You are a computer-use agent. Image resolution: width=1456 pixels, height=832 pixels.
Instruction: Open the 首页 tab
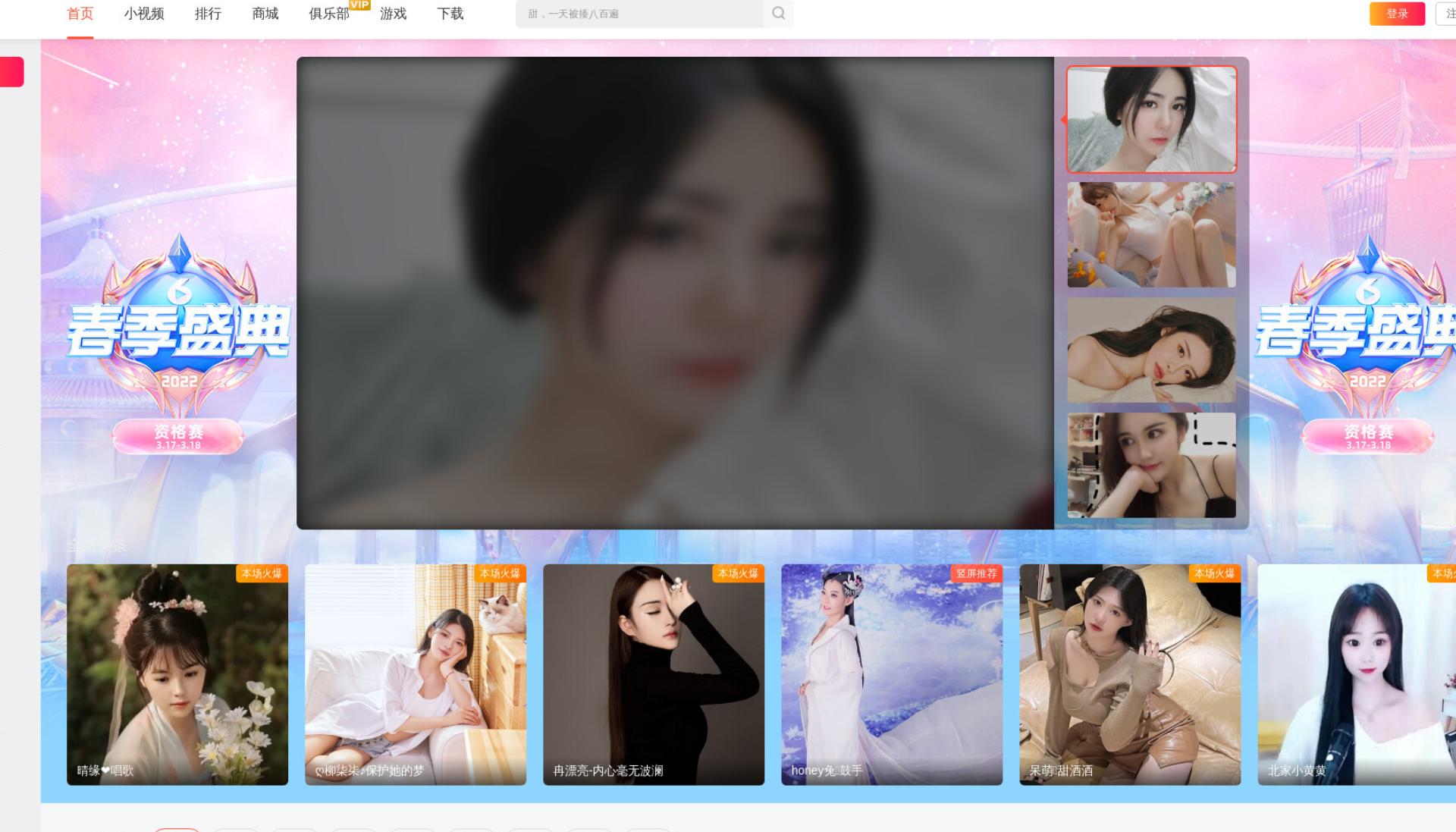[80, 14]
